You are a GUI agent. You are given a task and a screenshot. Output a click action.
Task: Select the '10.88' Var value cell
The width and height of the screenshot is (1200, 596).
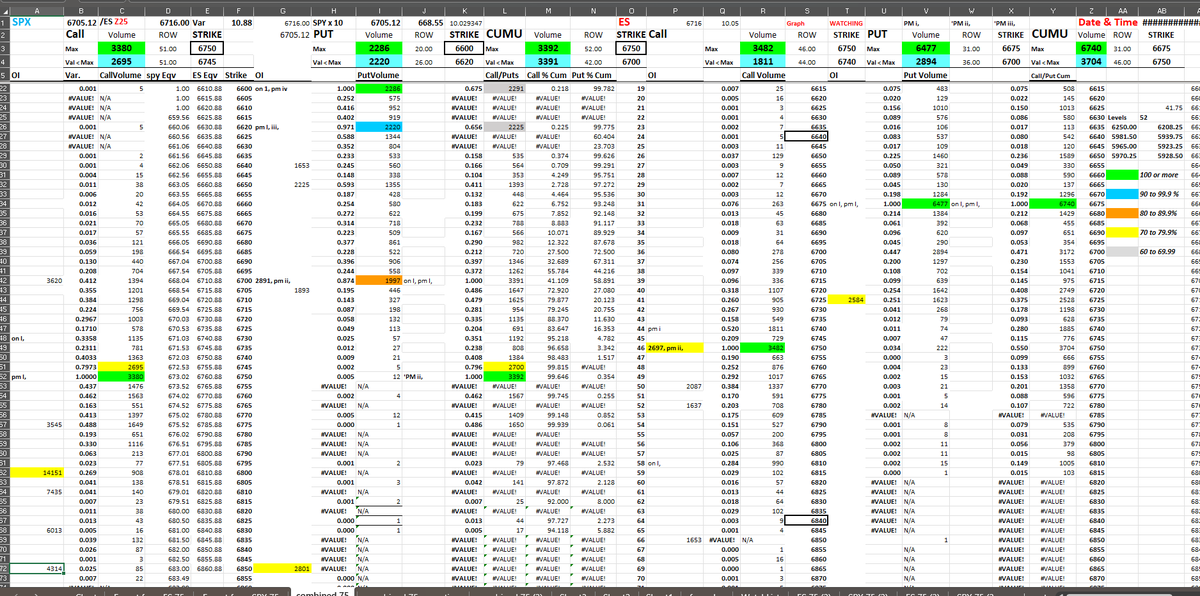240,20
